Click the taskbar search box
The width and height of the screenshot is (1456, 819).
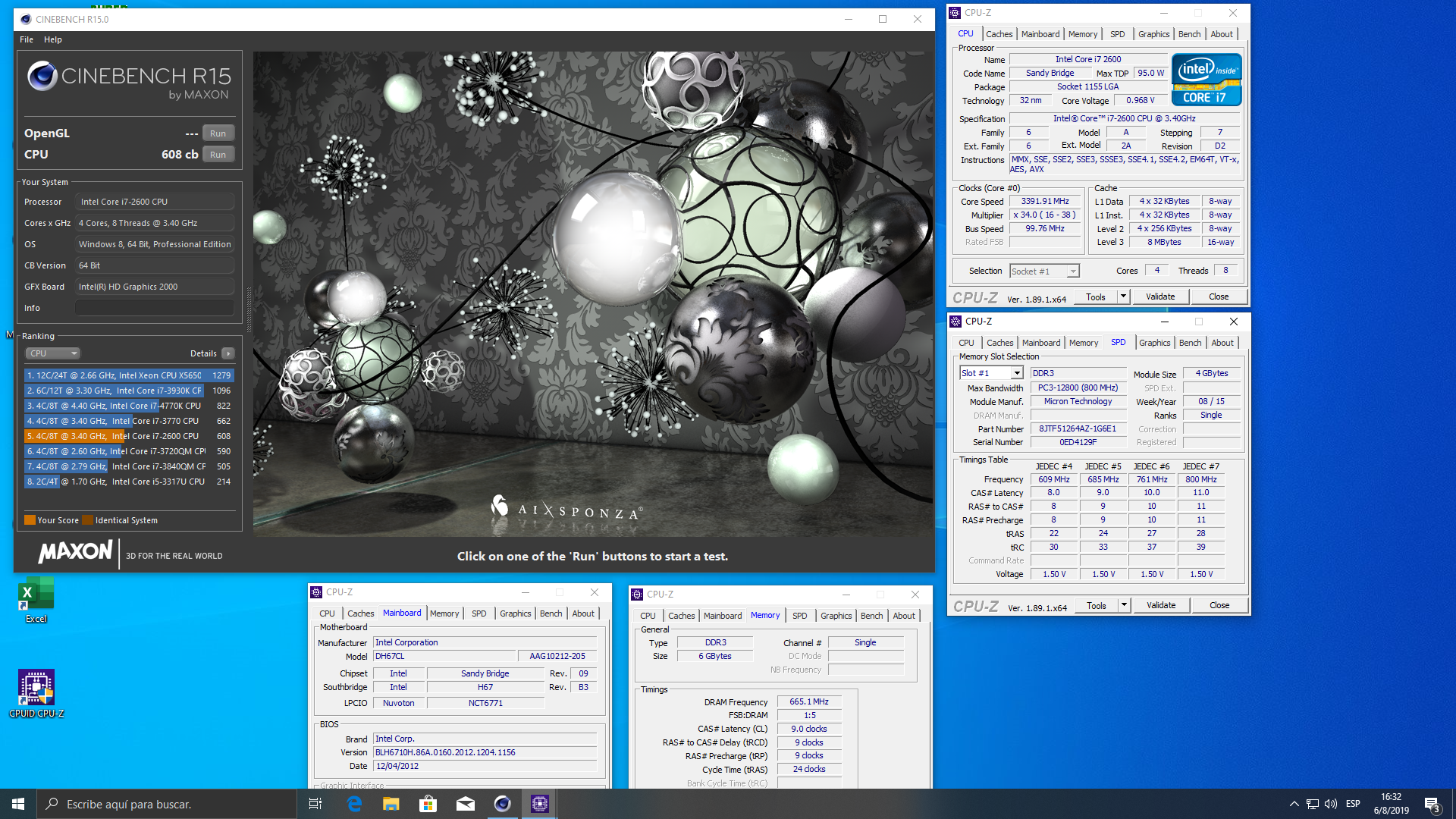167,804
